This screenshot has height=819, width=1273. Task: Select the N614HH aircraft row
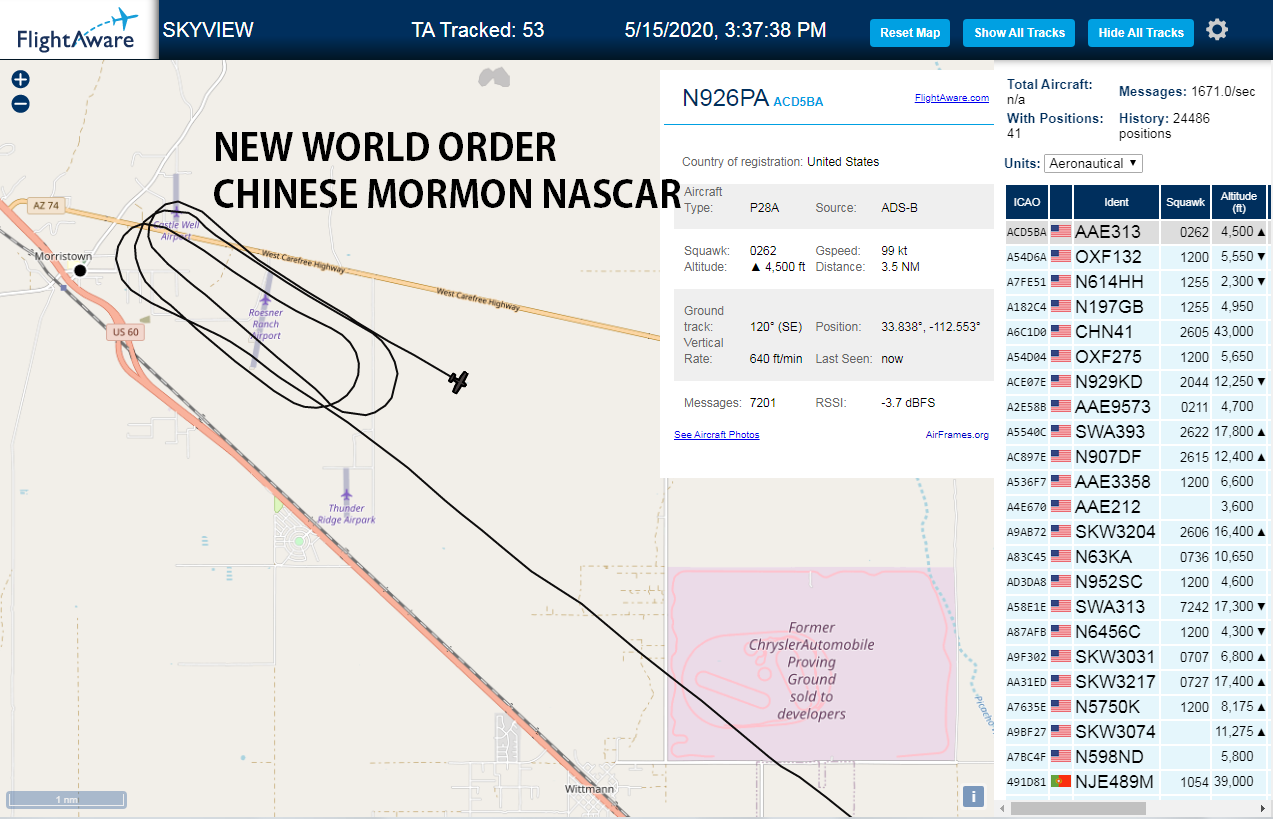tap(1137, 282)
